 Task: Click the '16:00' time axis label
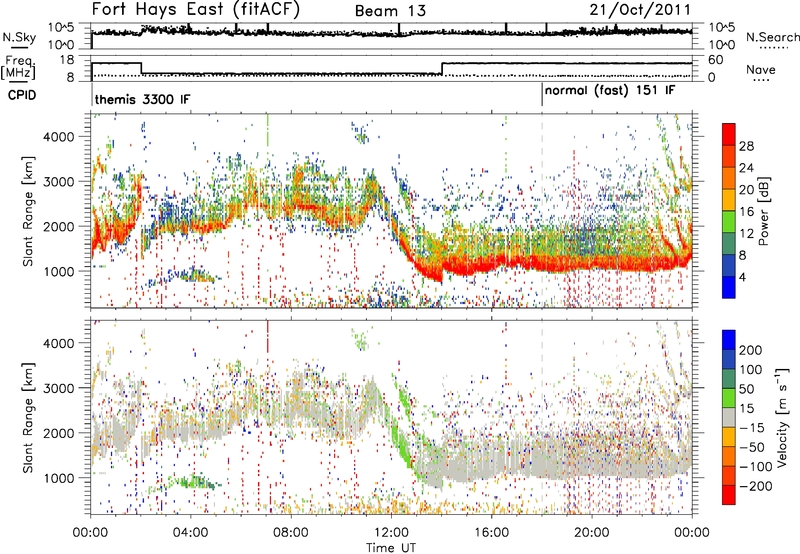(x=491, y=533)
